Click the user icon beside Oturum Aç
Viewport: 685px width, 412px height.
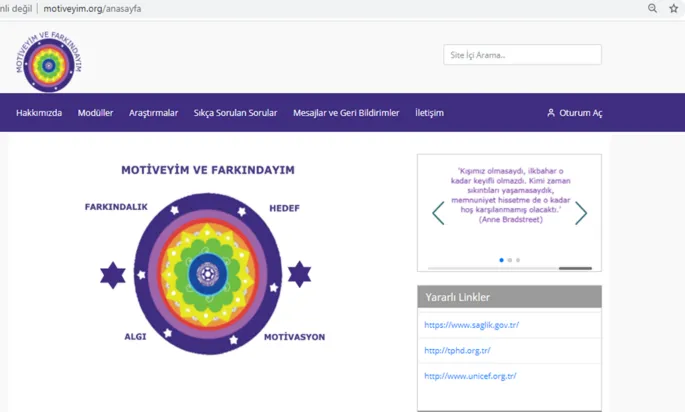[551, 113]
